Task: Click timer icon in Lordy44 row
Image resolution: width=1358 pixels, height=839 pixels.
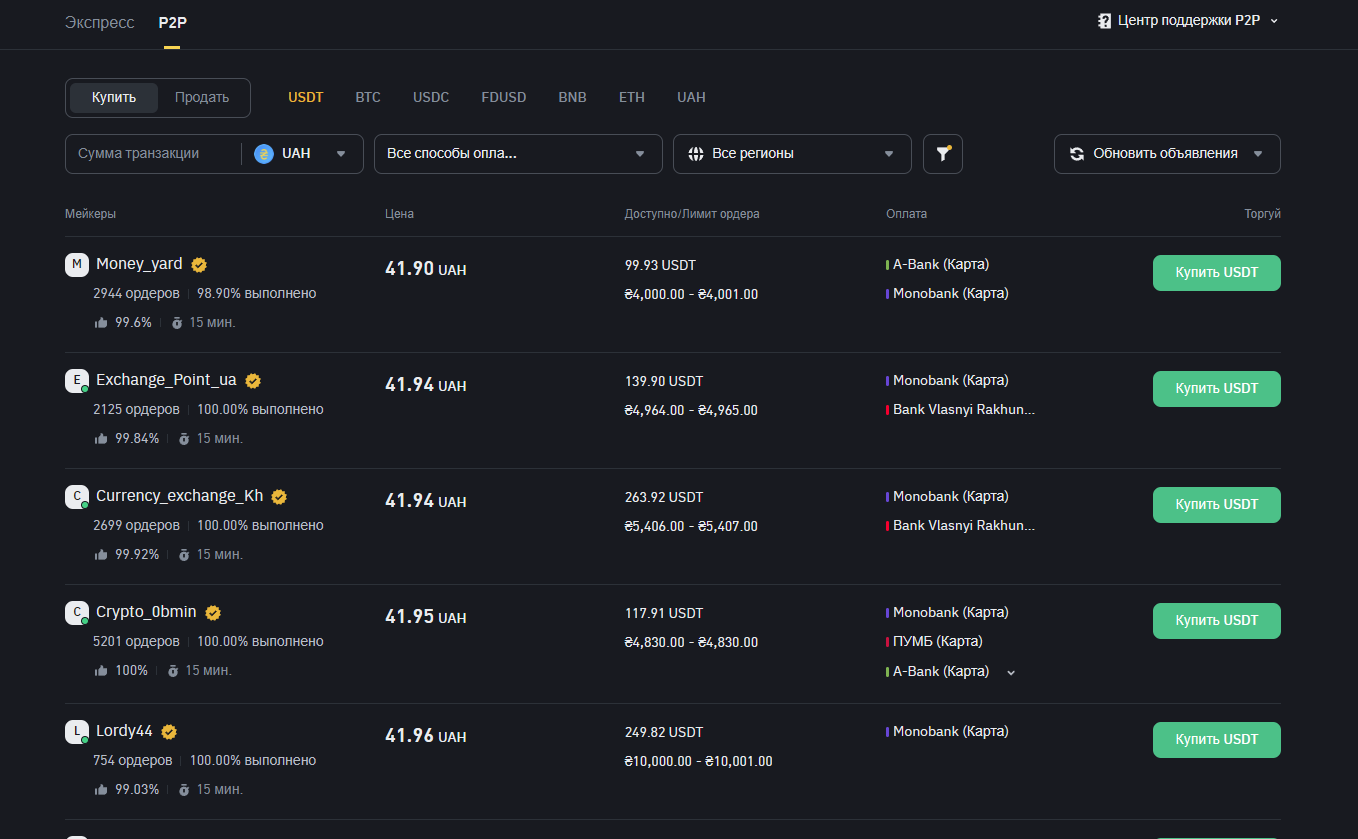Action: pos(184,790)
